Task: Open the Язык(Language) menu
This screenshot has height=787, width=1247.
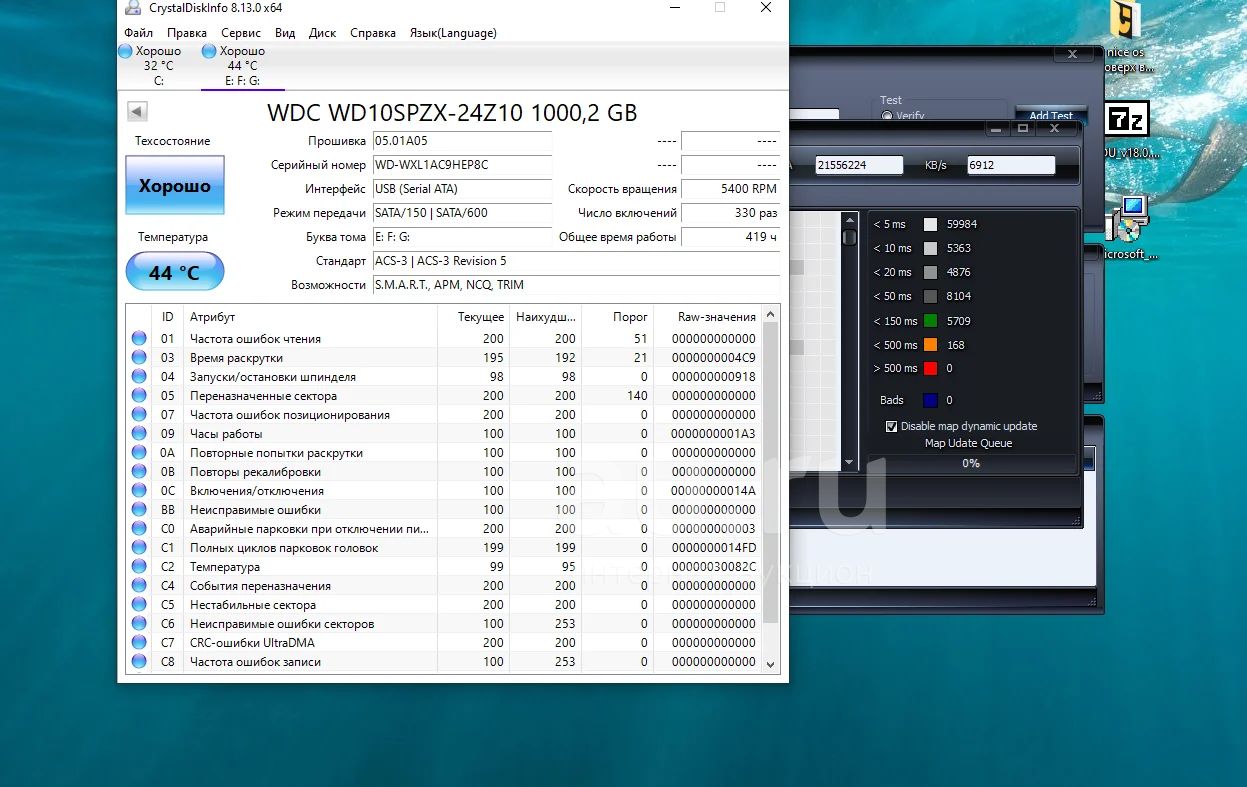Action: coord(453,33)
